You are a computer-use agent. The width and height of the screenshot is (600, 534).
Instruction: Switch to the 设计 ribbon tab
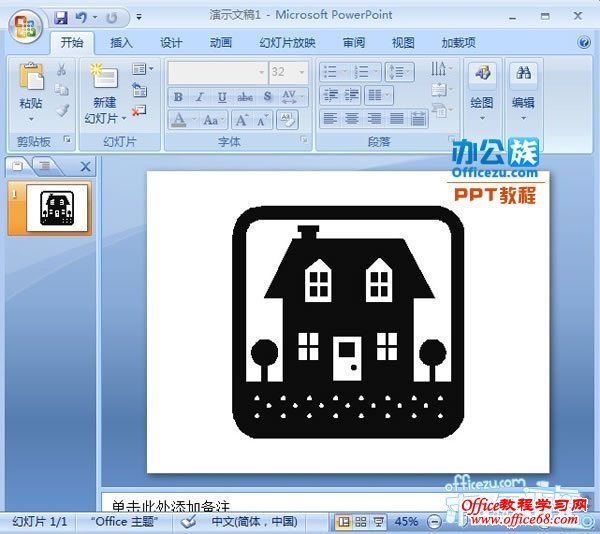pyautogui.click(x=171, y=42)
